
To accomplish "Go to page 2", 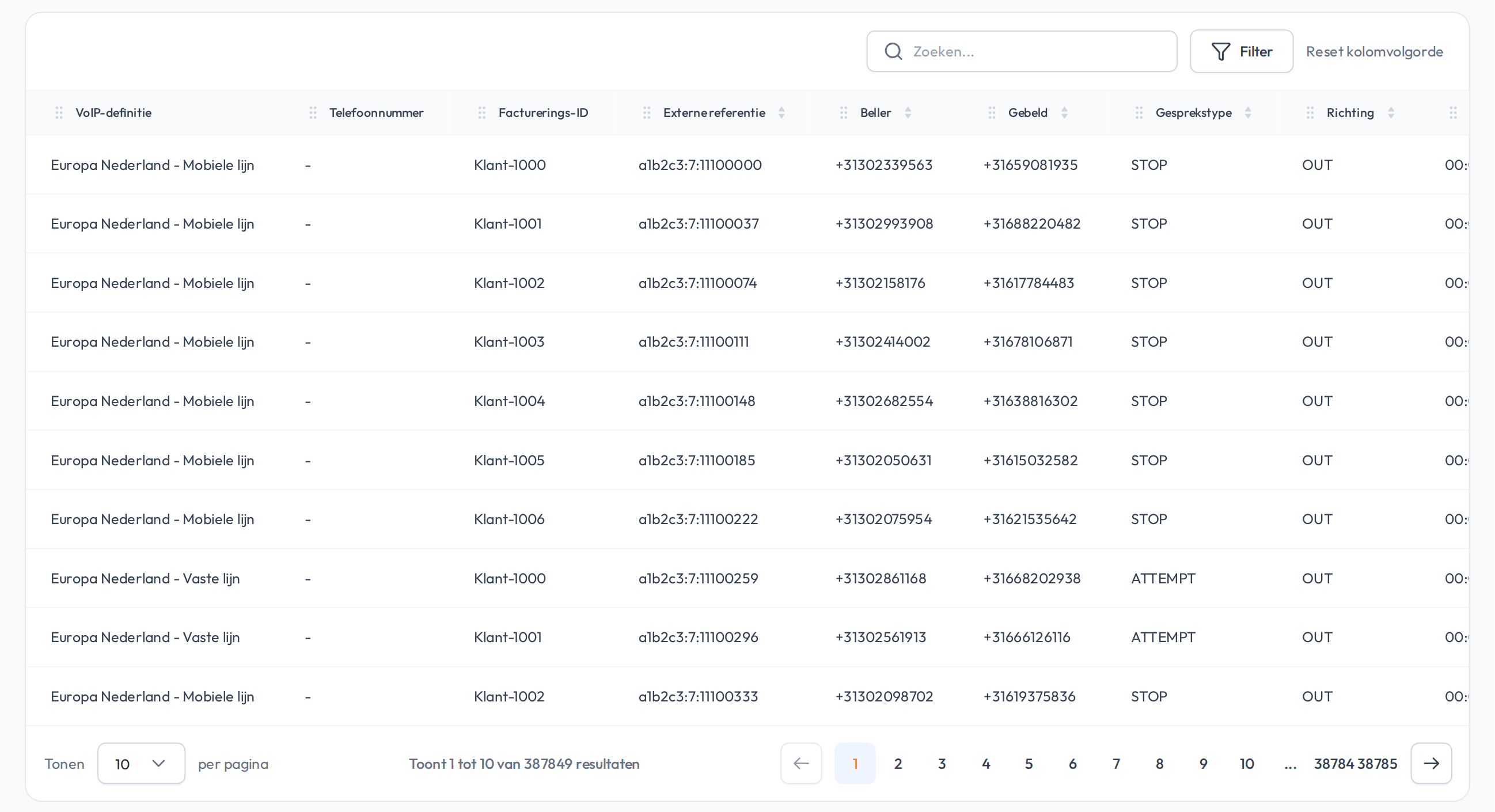I will coord(898,763).
